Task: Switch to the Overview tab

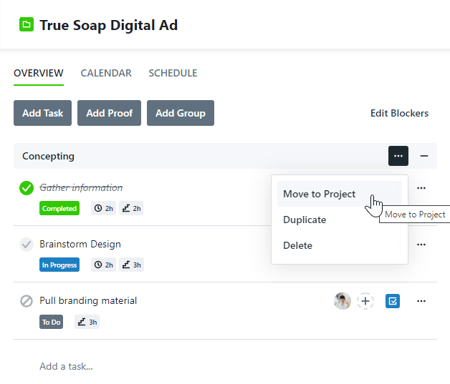Action: [x=39, y=73]
